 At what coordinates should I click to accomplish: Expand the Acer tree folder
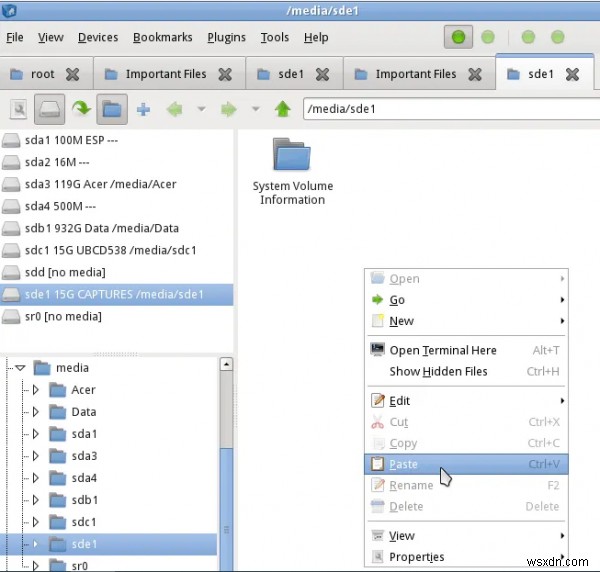36,390
